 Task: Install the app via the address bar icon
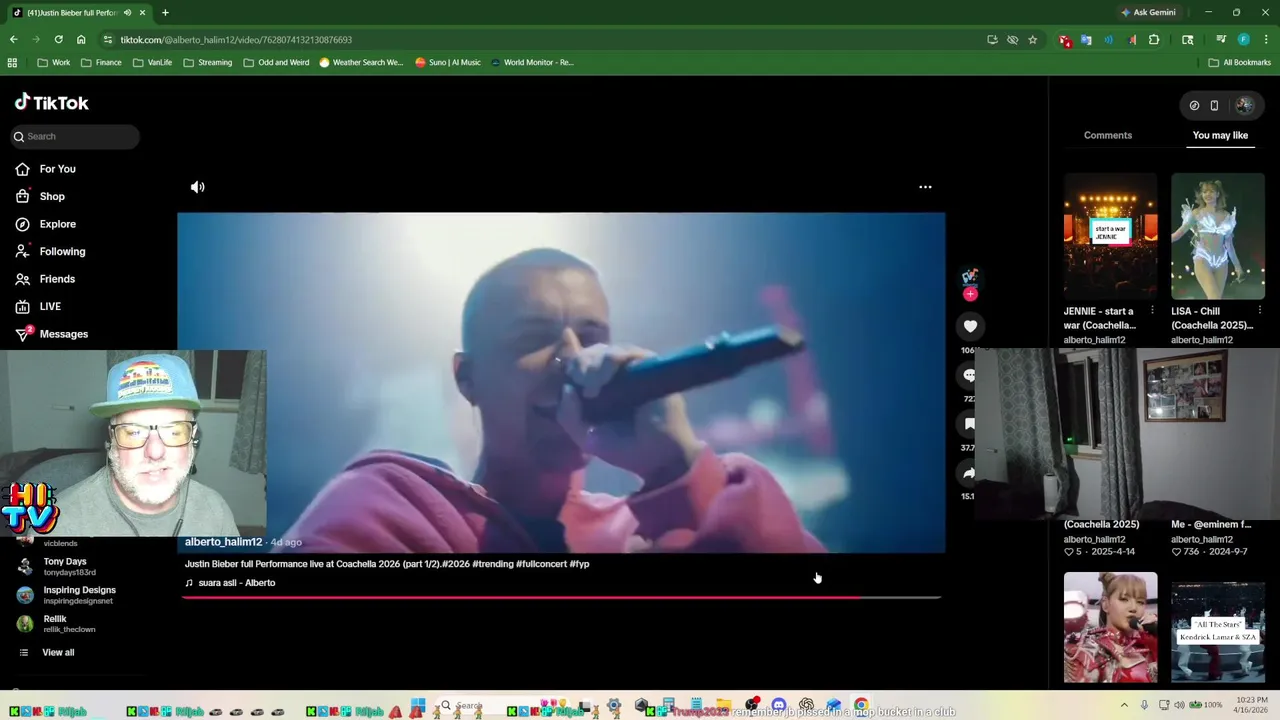pyautogui.click(x=992, y=40)
